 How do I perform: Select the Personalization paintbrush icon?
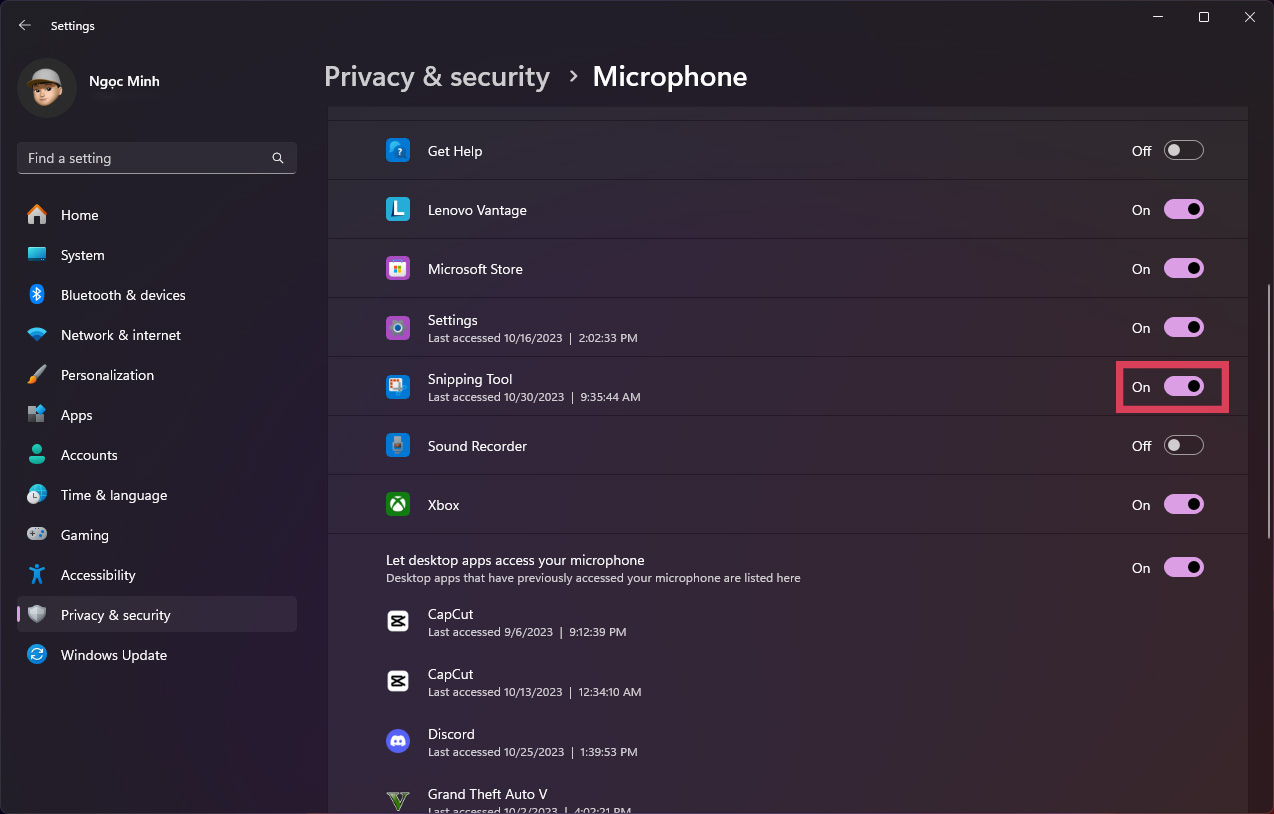pyautogui.click(x=37, y=375)
